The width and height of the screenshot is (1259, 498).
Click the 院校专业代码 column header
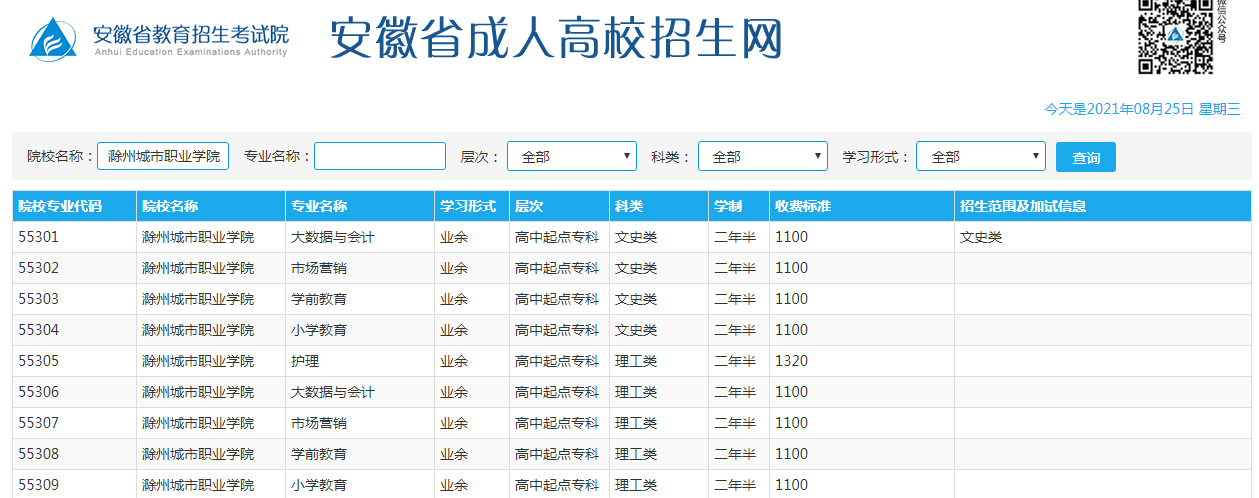coord(60,207)
